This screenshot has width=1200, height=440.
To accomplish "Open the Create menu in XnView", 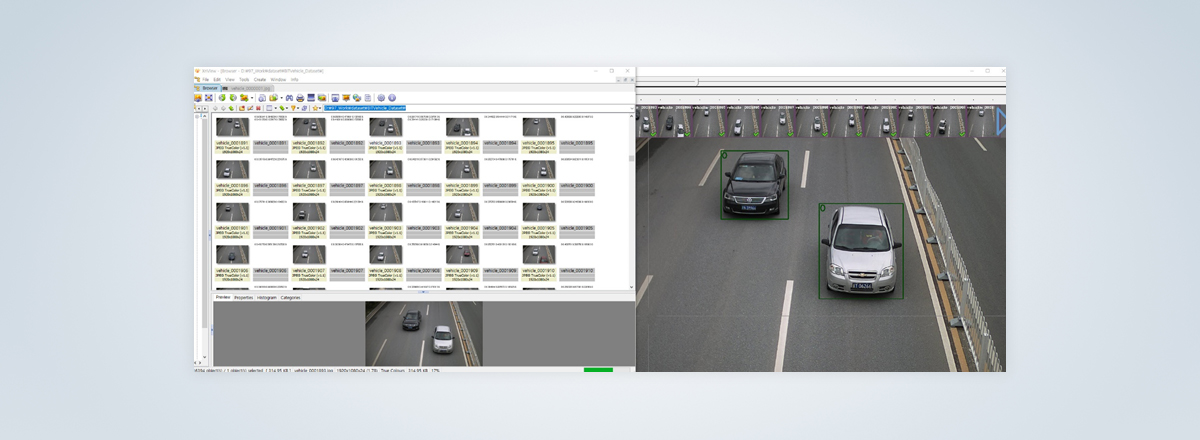I will [260, 79].
